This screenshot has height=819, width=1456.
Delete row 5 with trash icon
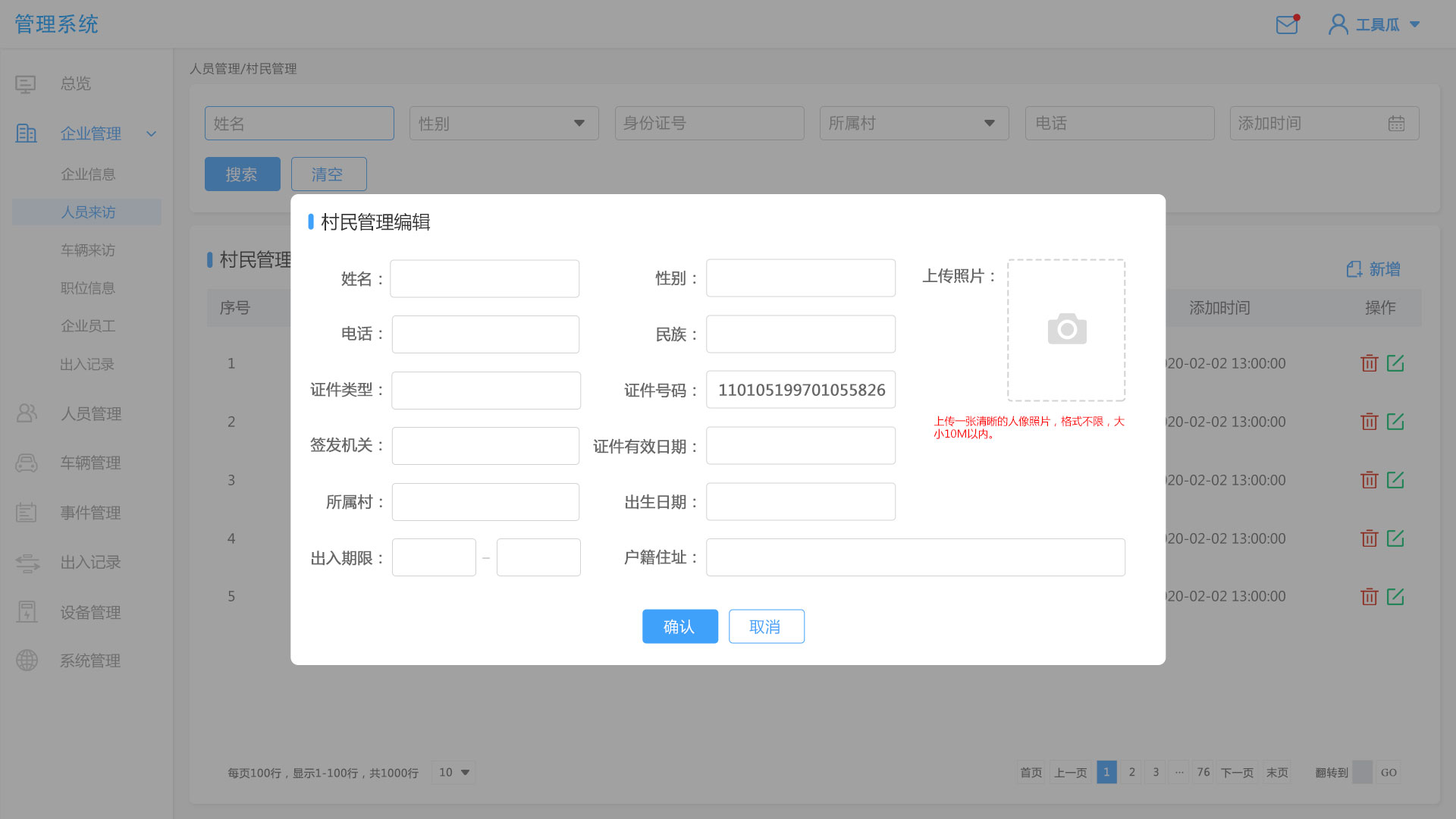point(1369,597)
